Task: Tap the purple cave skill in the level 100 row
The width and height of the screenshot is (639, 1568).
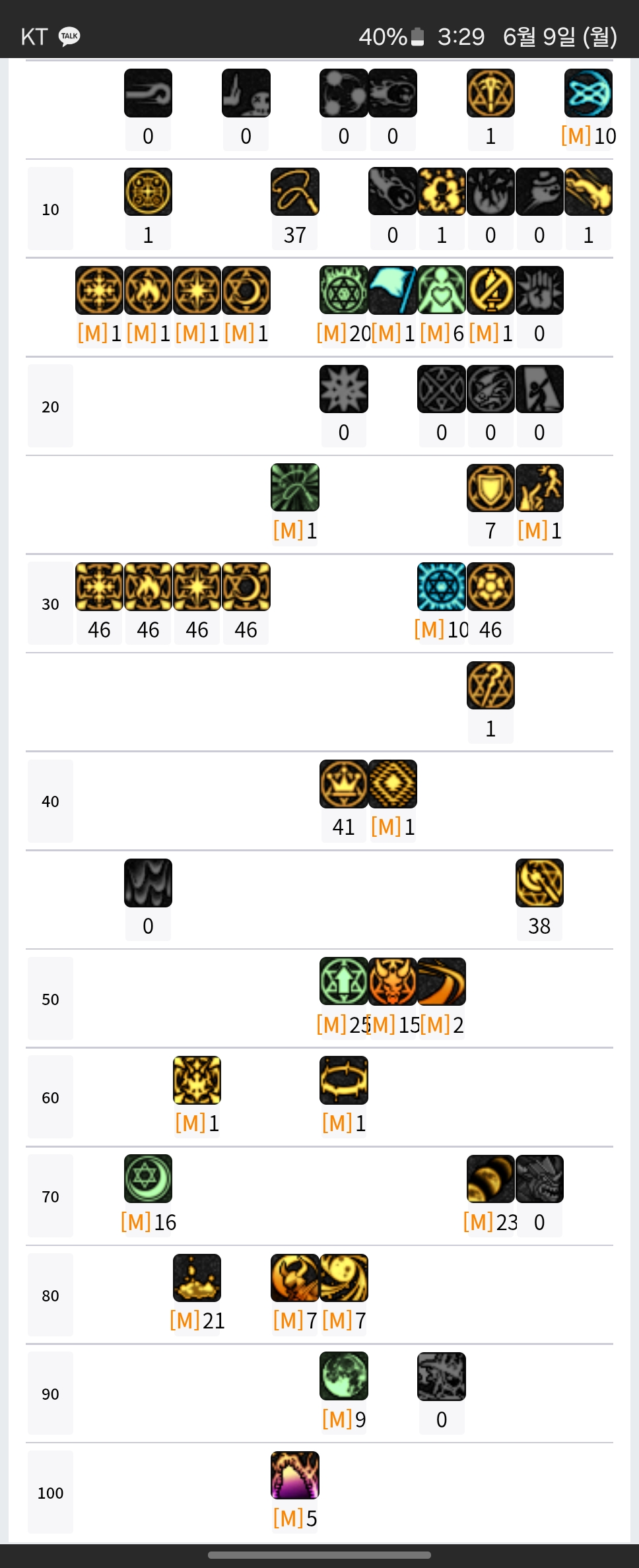Action: (x=295, y=1475)
